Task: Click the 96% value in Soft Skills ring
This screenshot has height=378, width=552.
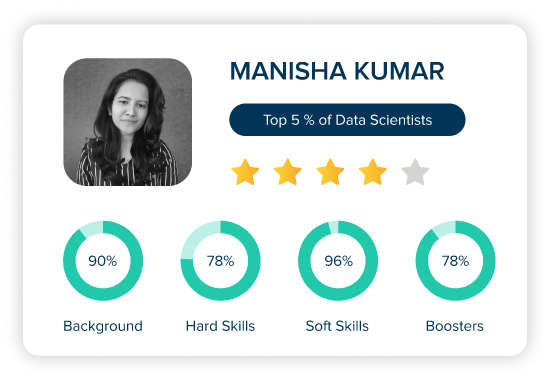Action: [338, 261]
